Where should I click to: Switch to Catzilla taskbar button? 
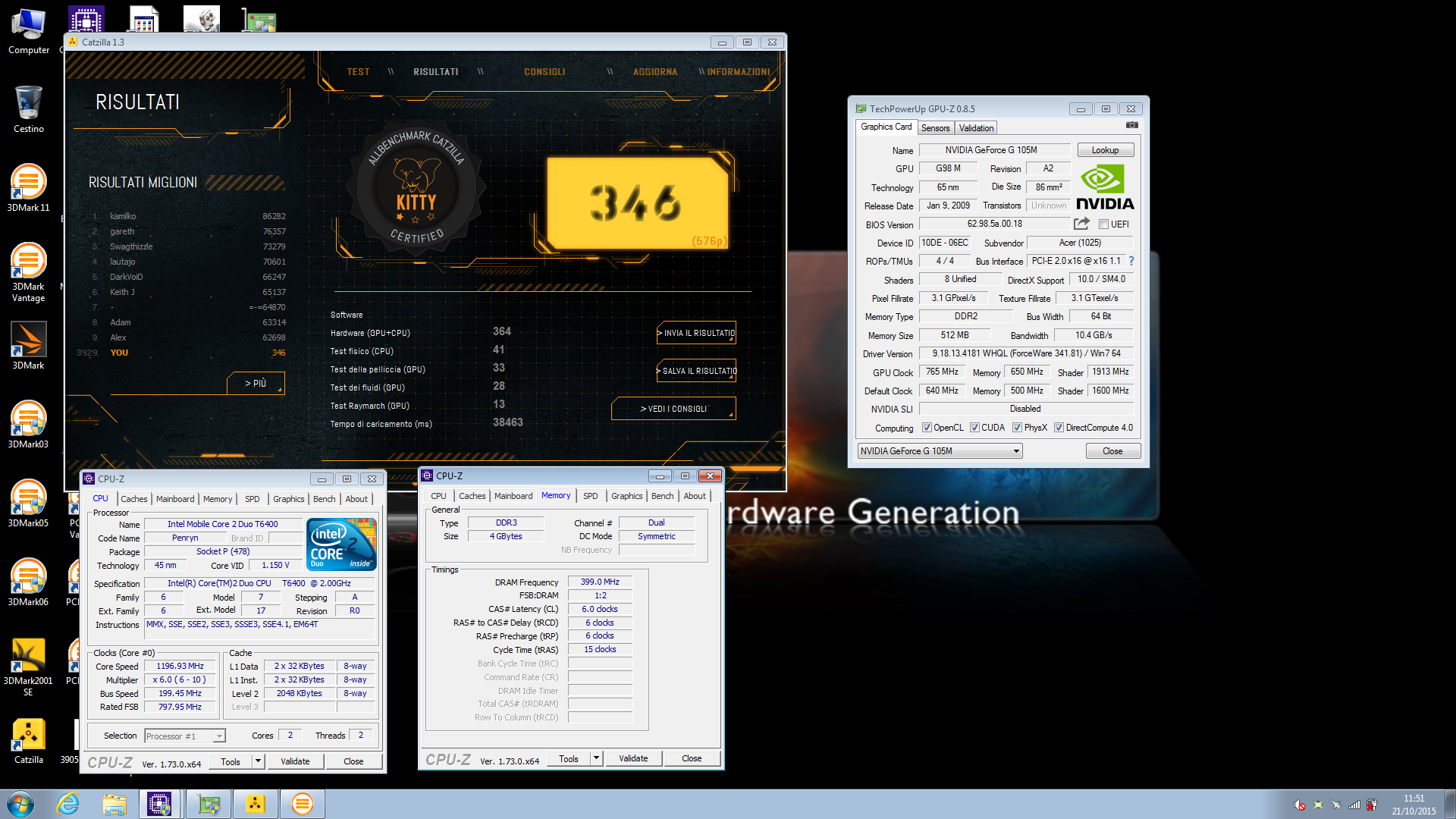point(256,804)
